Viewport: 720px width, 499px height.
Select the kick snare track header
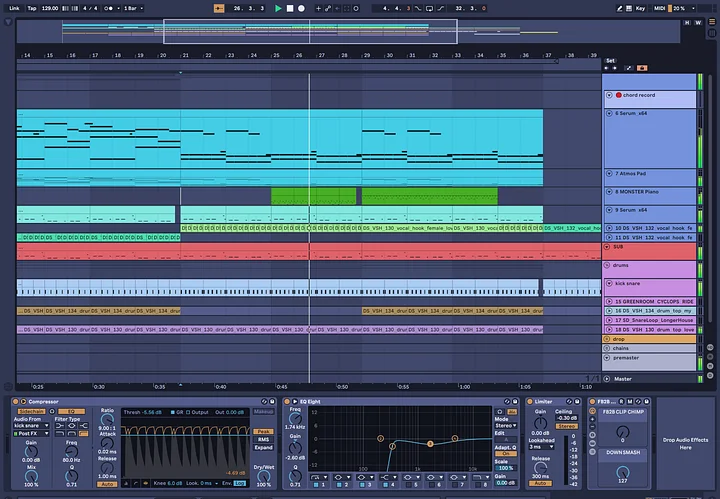click(652, 287)
